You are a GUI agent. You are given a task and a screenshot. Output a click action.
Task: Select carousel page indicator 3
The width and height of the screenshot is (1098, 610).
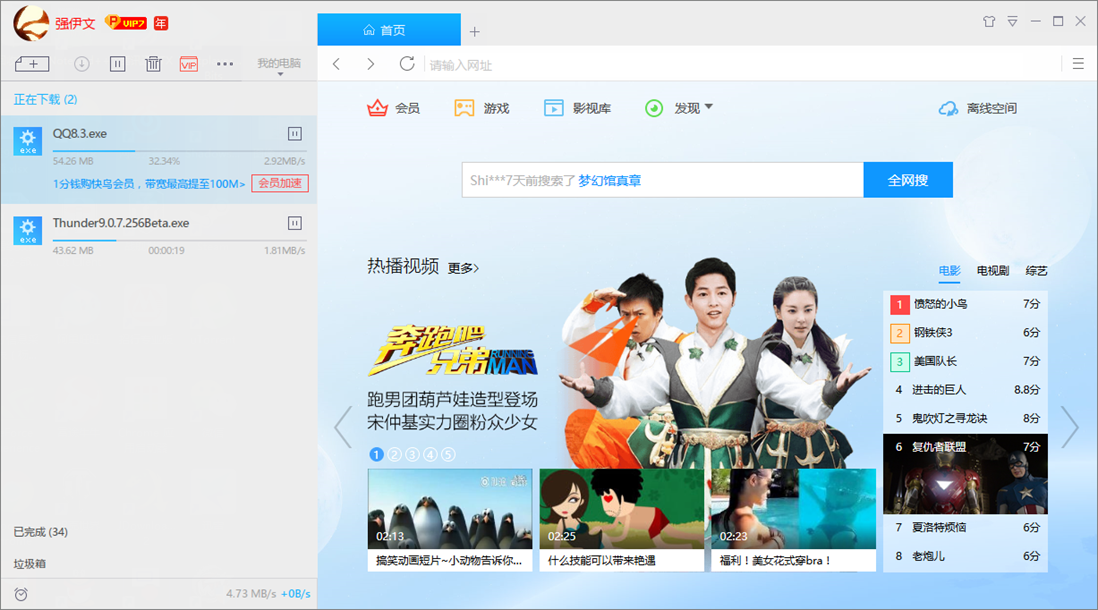pos(412,454)
